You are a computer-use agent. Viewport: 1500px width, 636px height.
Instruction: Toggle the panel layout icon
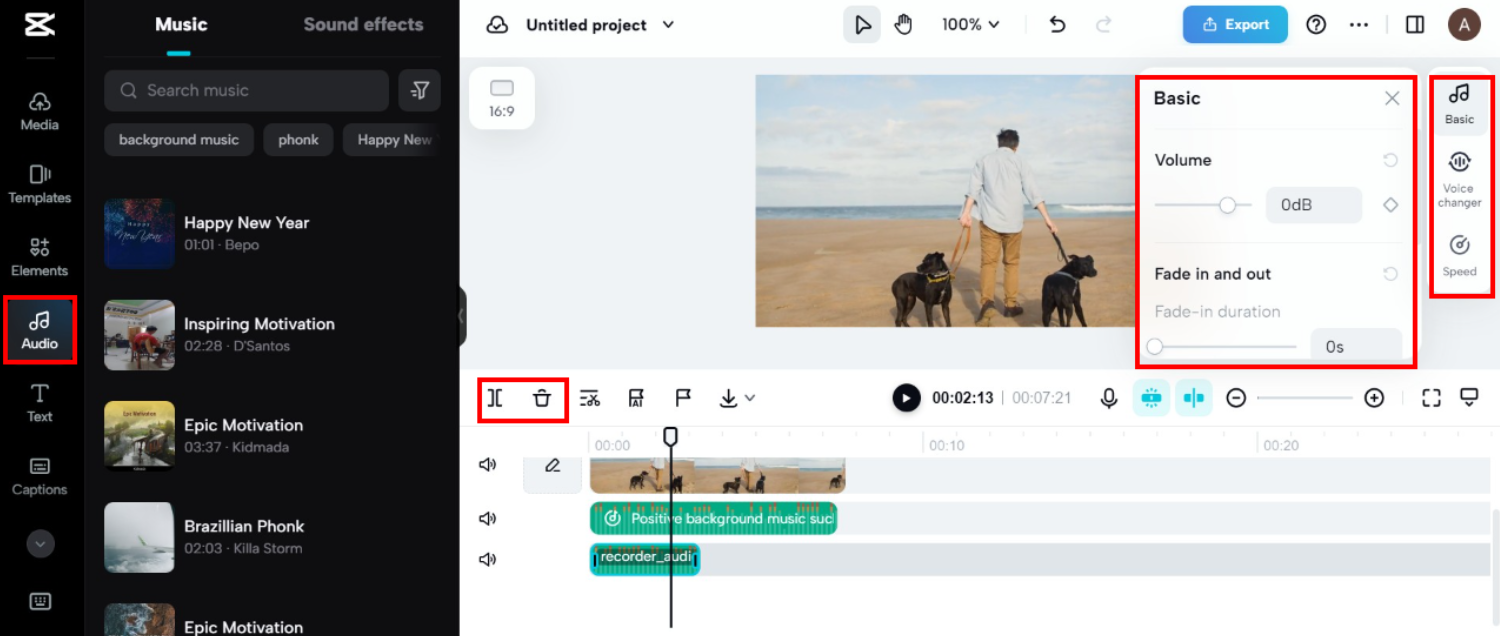click(x=1415, y=25)
